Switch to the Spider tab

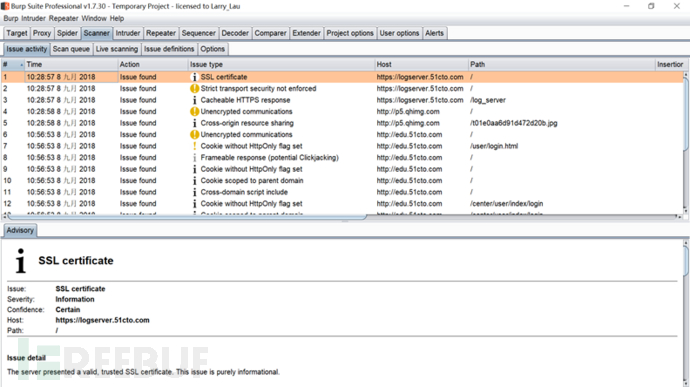[x=67, y=33]
